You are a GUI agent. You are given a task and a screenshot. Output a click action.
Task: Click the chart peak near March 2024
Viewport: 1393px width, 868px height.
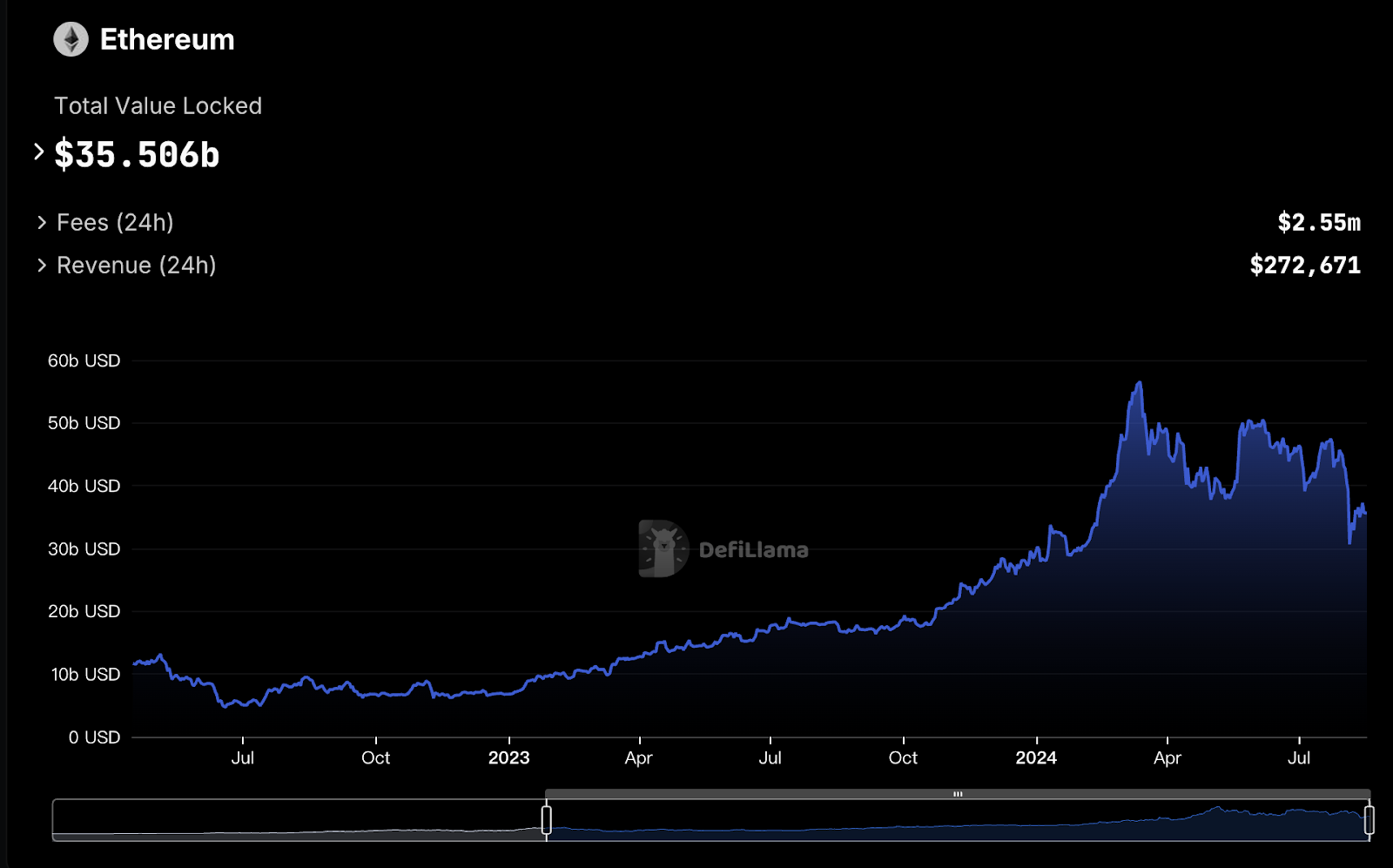click(1139, 383)
